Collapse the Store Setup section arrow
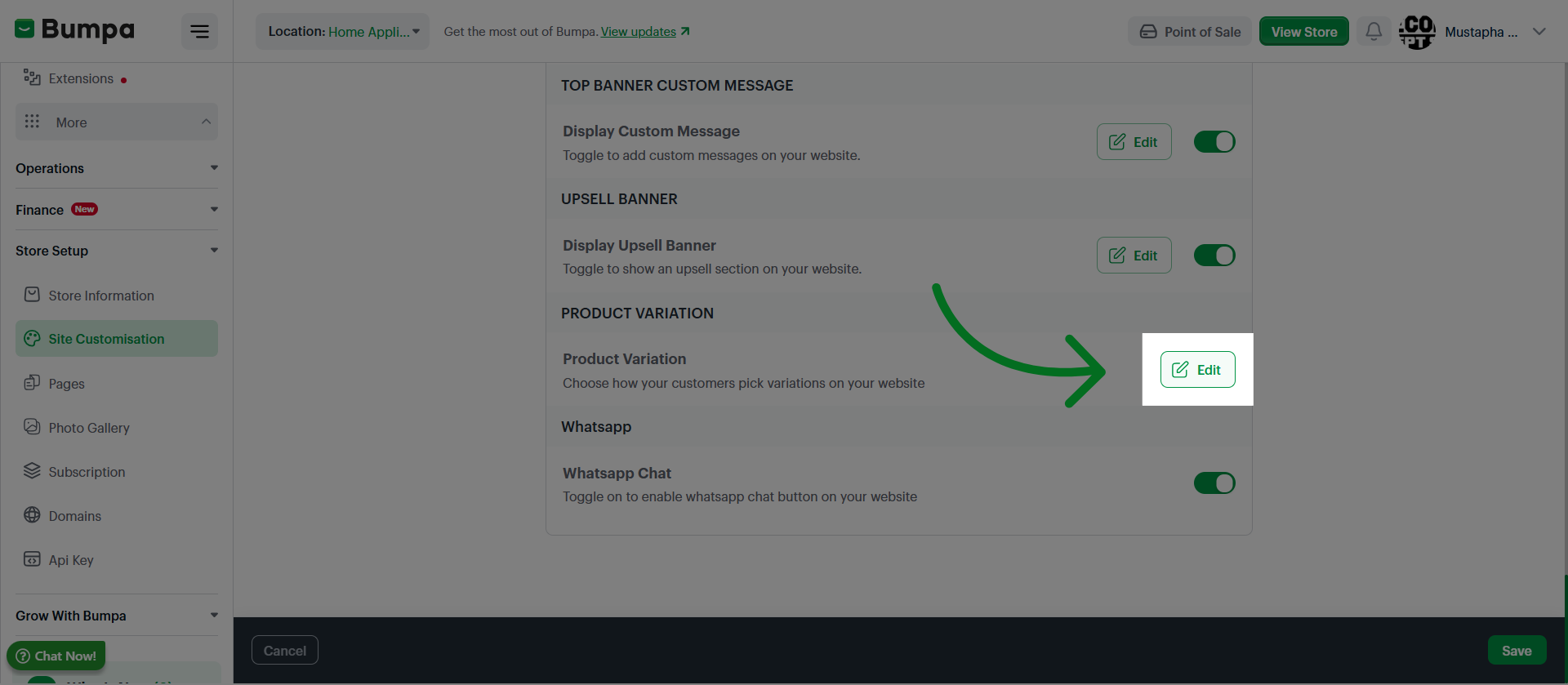 click(x=214, y=251)
